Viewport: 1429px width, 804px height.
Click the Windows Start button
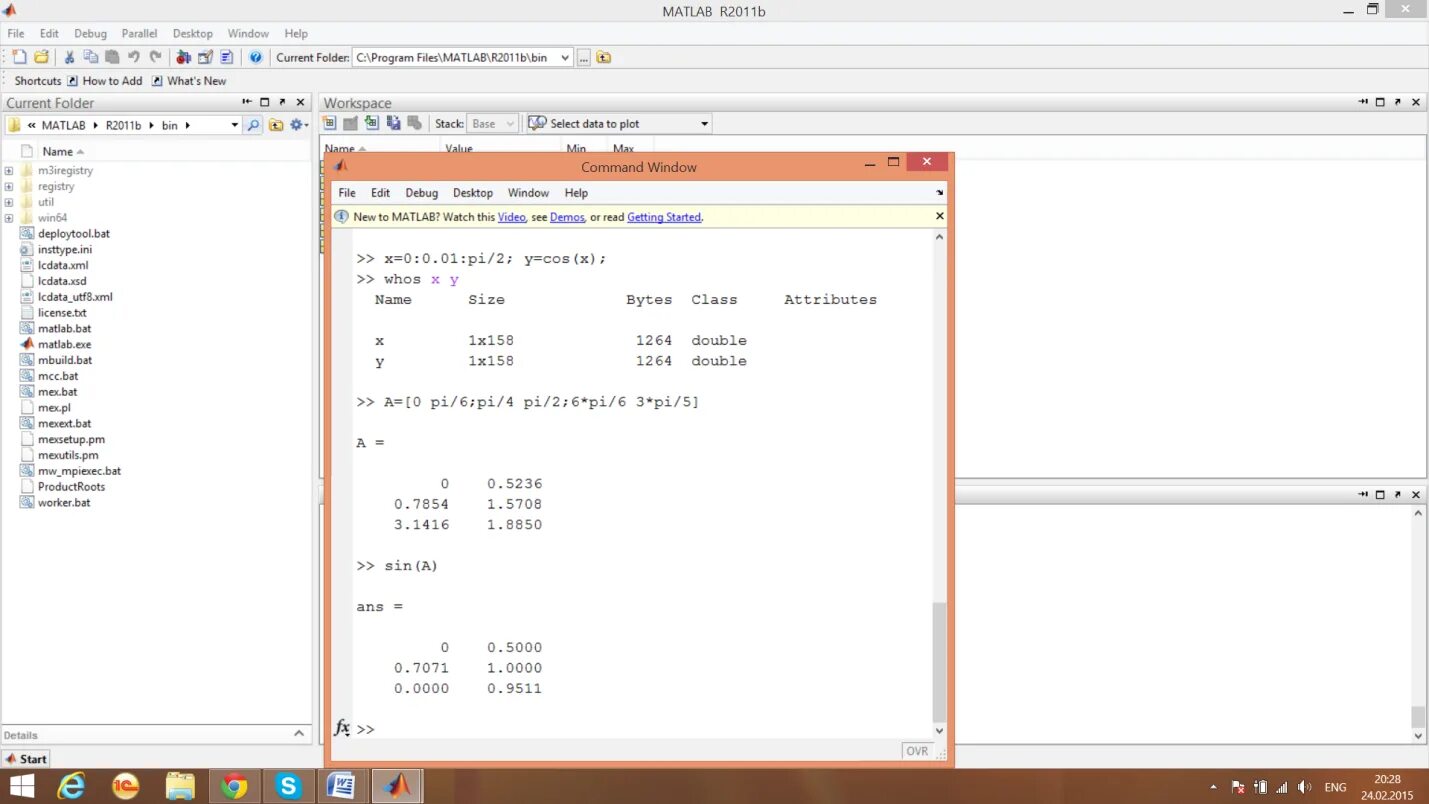[21, 787]
